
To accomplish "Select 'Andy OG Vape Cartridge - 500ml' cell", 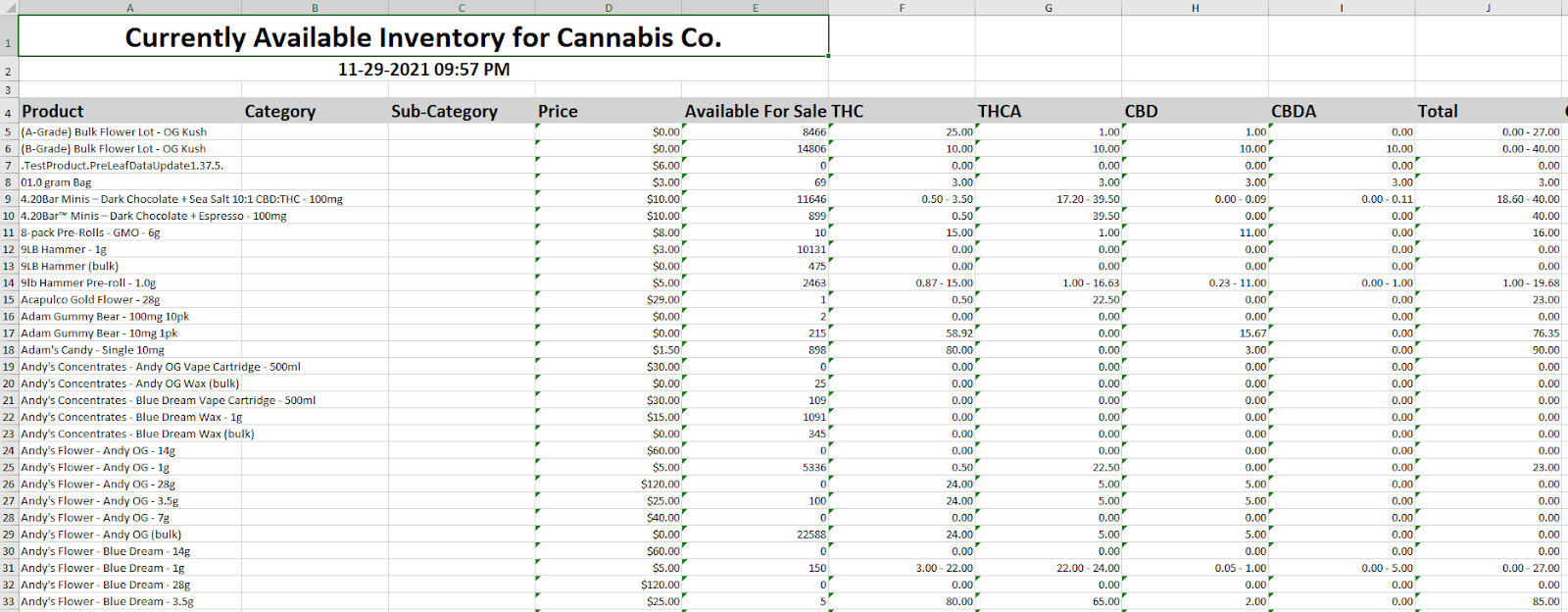I will [x=130, y=367].
